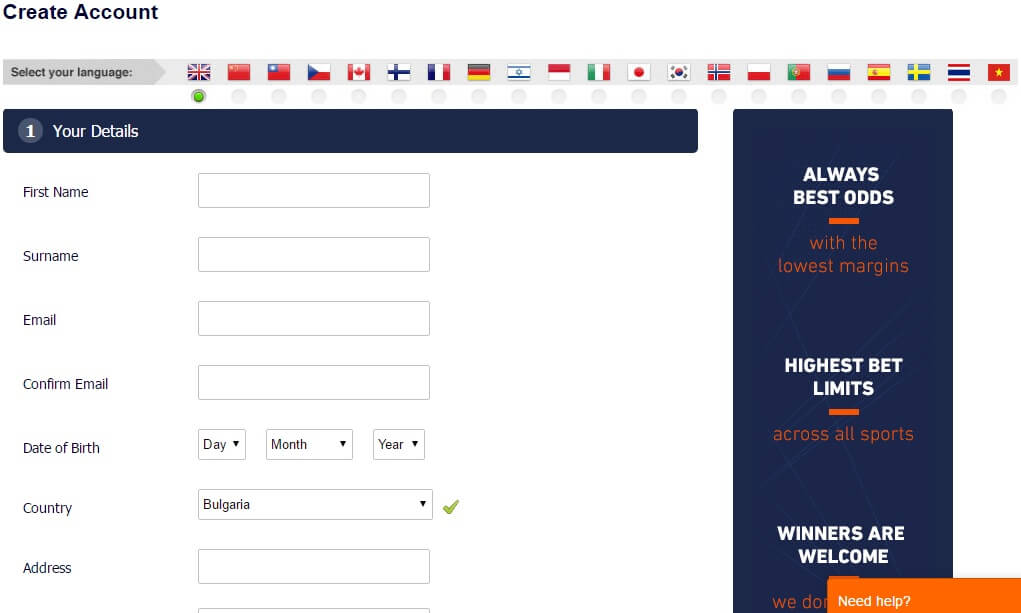Enable the radio button under Germany flag
Image resolution: width=1021 pixels, height=613 pixels.
[479, 96]
